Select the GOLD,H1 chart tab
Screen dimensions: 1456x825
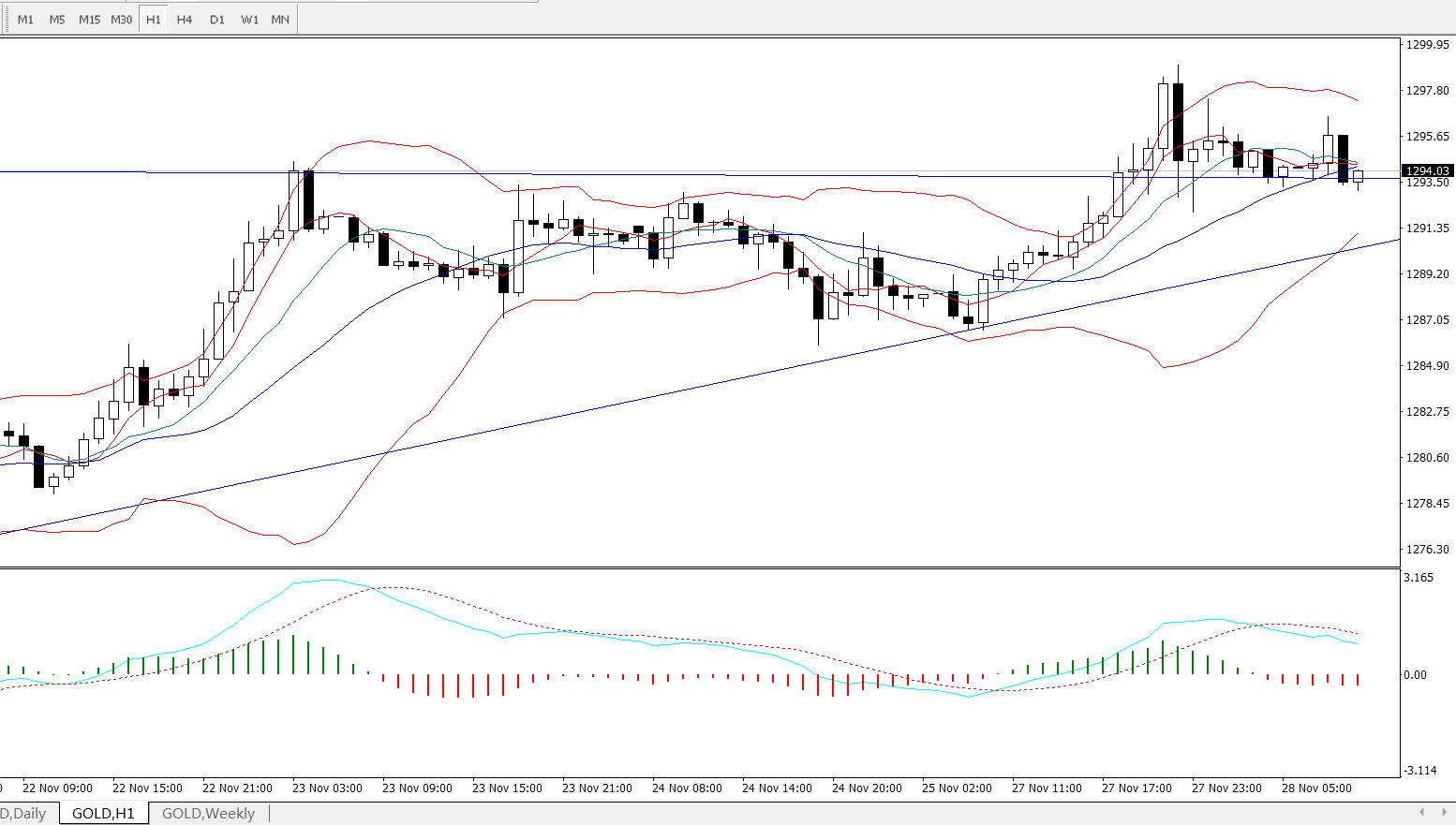coord(103,814)
